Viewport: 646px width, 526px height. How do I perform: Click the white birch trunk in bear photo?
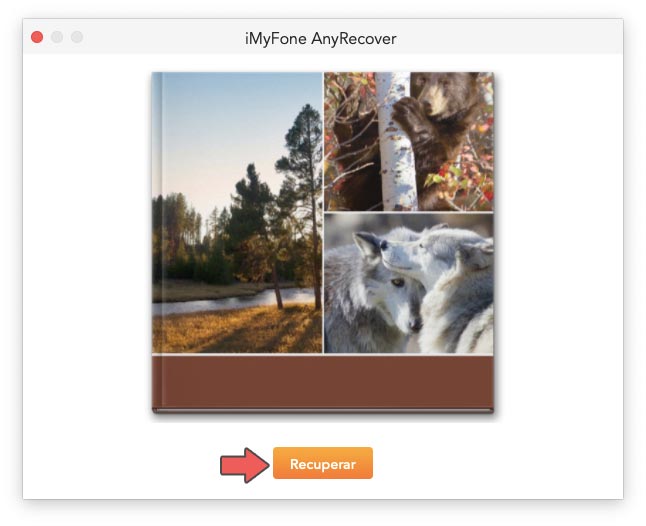395,142
